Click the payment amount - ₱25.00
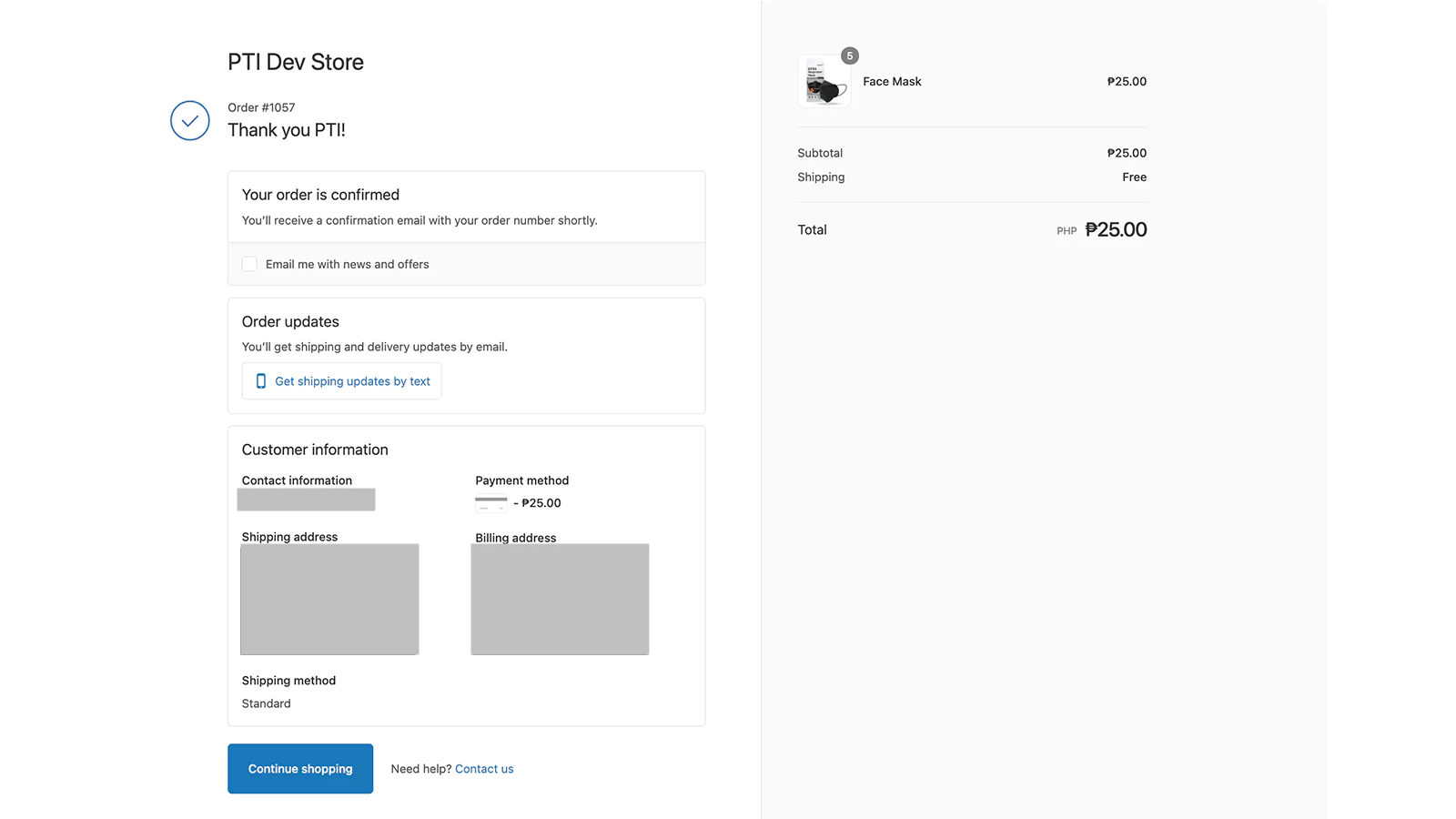 click(x=537, y=503)
